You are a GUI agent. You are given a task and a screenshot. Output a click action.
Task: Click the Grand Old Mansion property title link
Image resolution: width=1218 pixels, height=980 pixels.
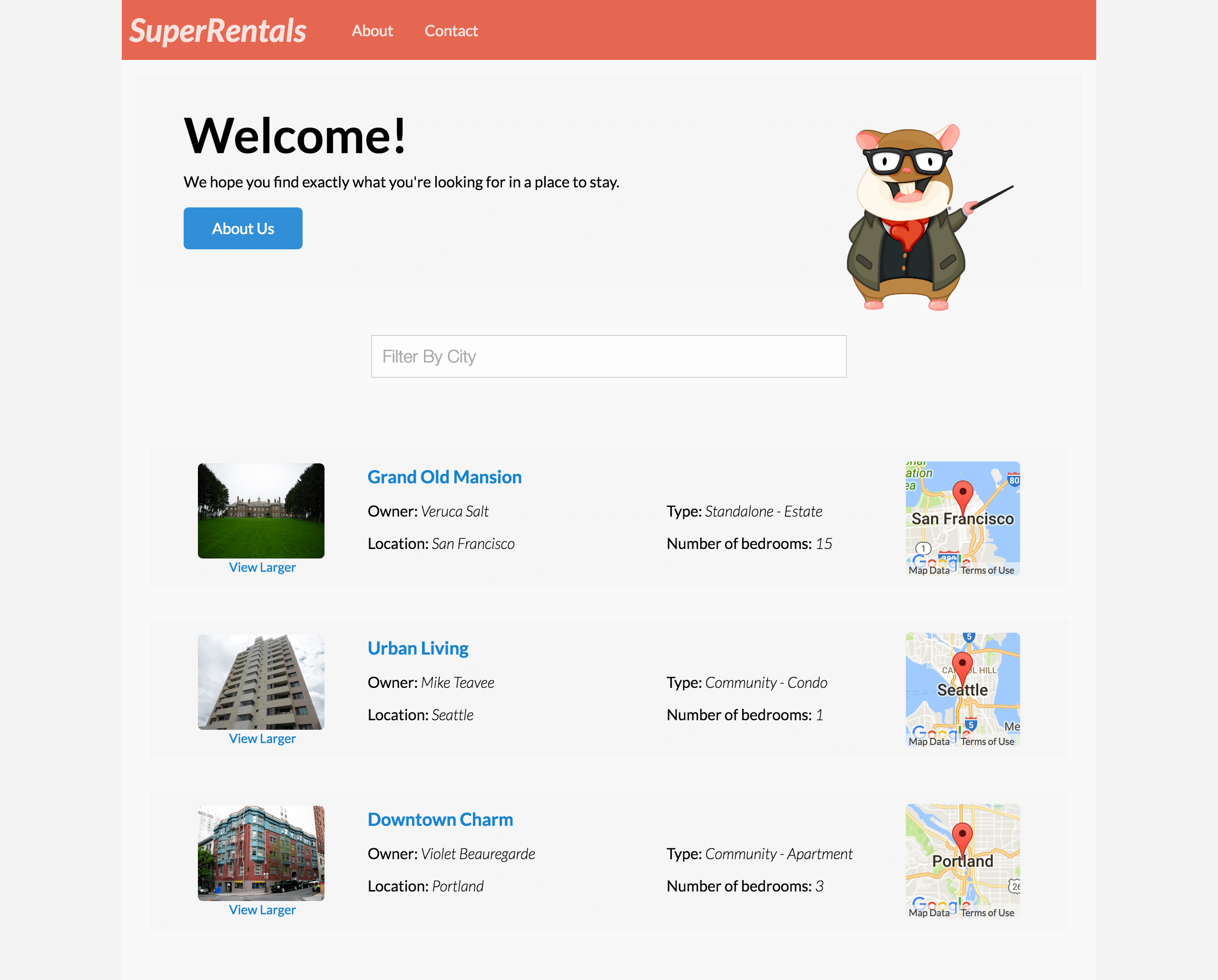coord(445,476)
